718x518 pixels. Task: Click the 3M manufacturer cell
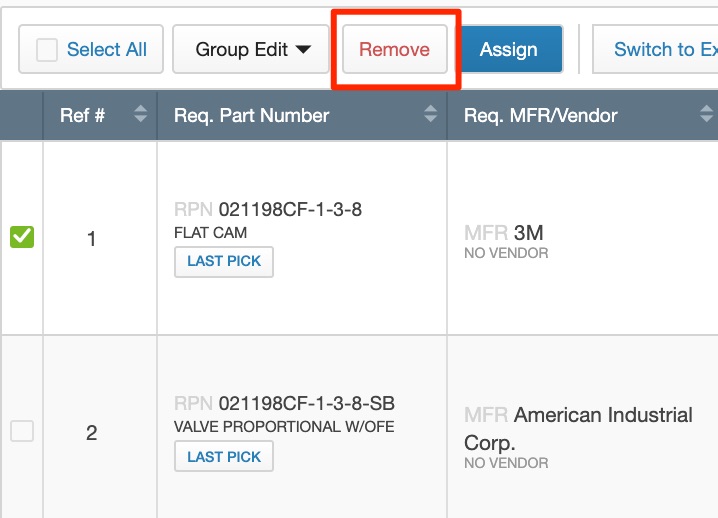coord(528,233)
